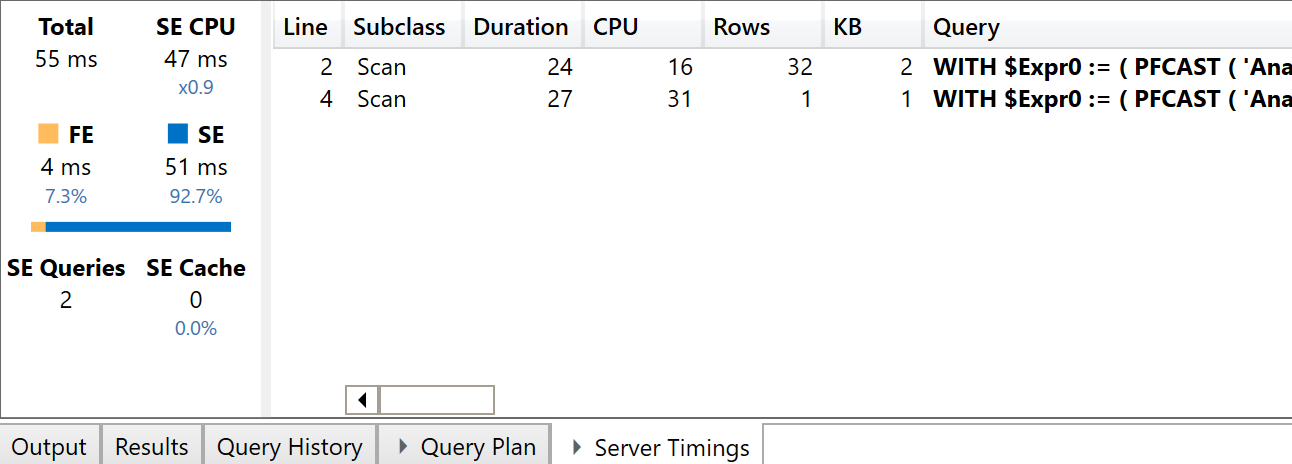Click the horizontal scrollbar thumb
The width and height of the screenshot is (1292, 464).
point(436,400)
